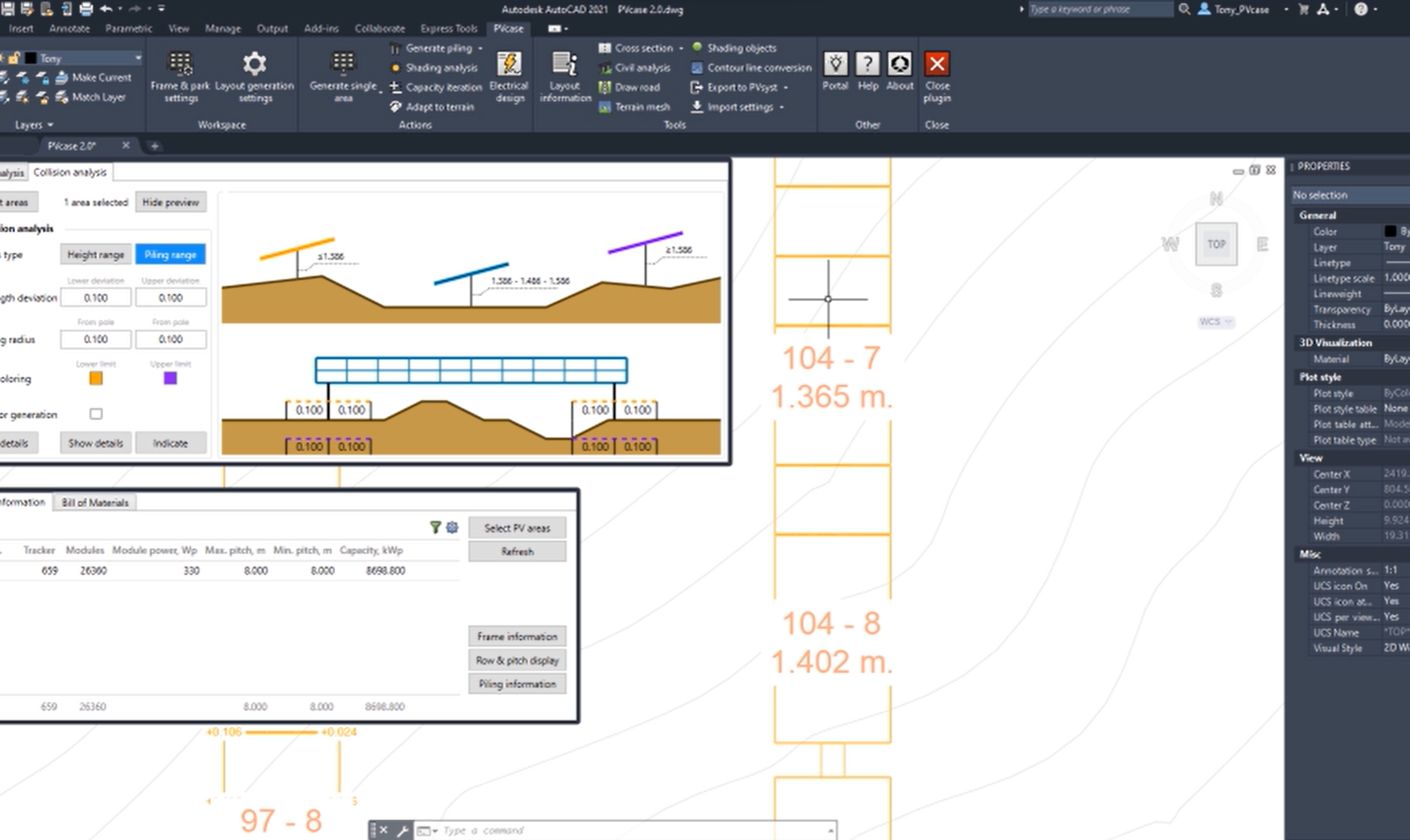Switch to the Bill of Materials tab
The image size is (1410, 840).
(93, 502)
